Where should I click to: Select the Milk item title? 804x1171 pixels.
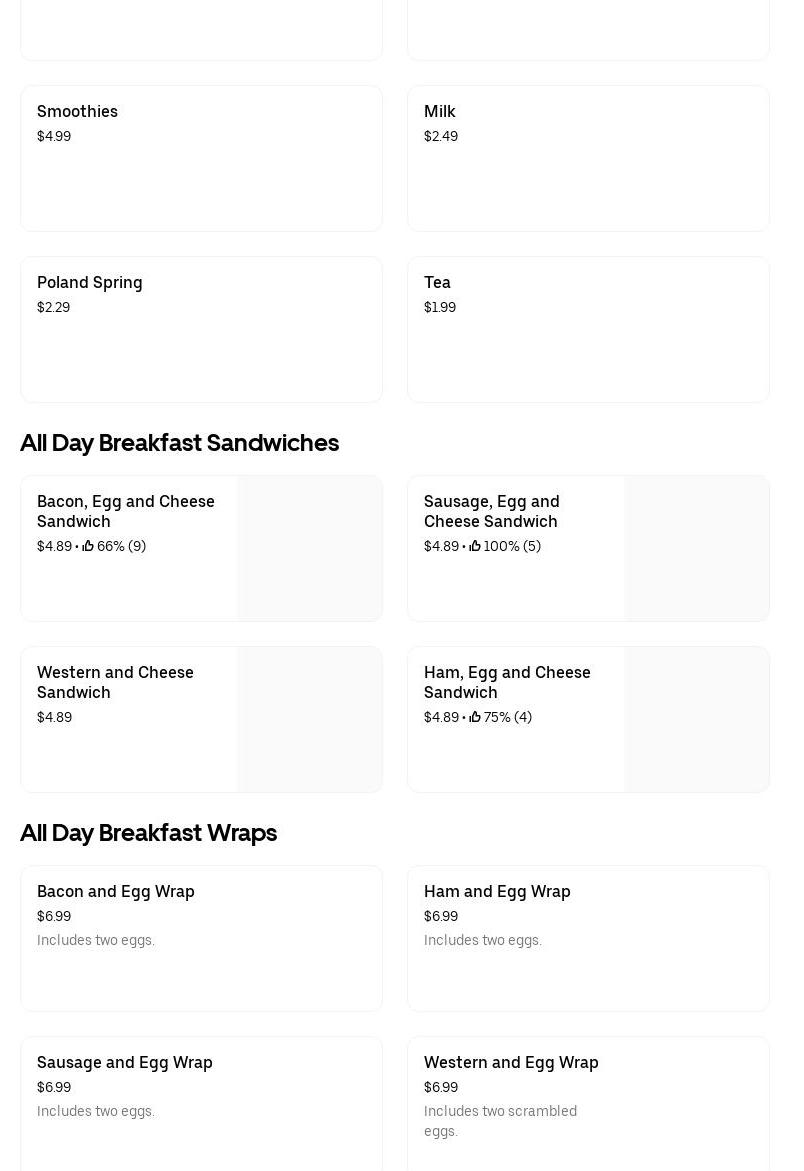pyautogui.click(x=440, y=111)
